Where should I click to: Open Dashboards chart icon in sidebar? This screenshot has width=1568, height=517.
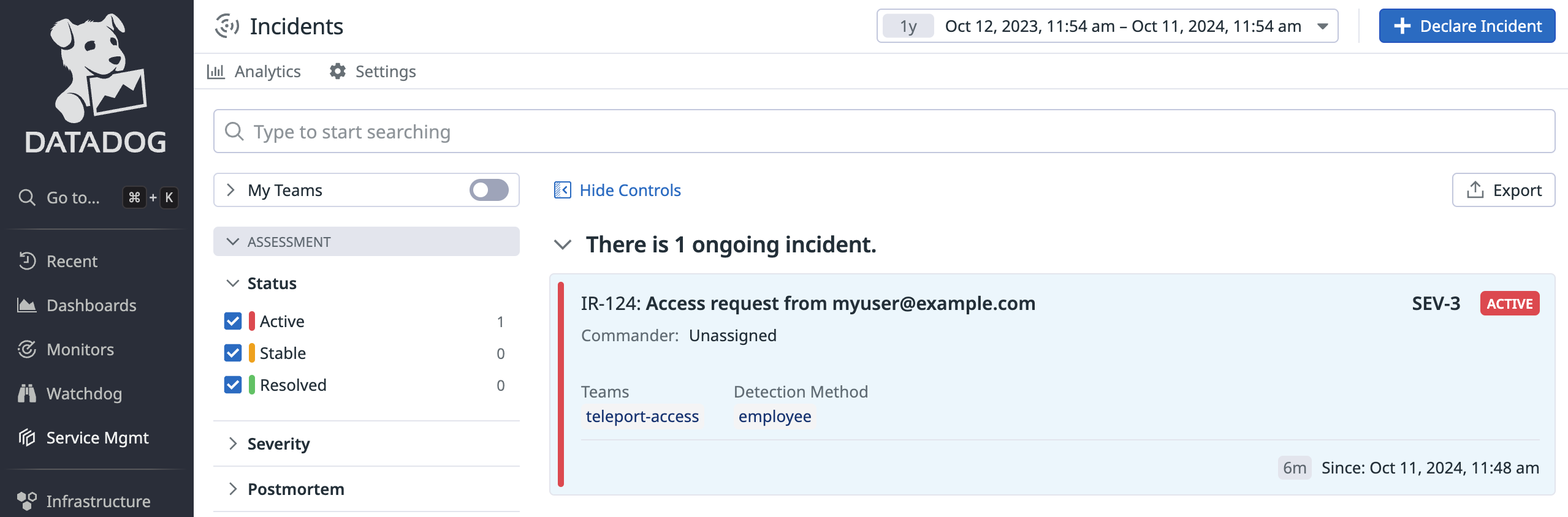pos(27,305)
